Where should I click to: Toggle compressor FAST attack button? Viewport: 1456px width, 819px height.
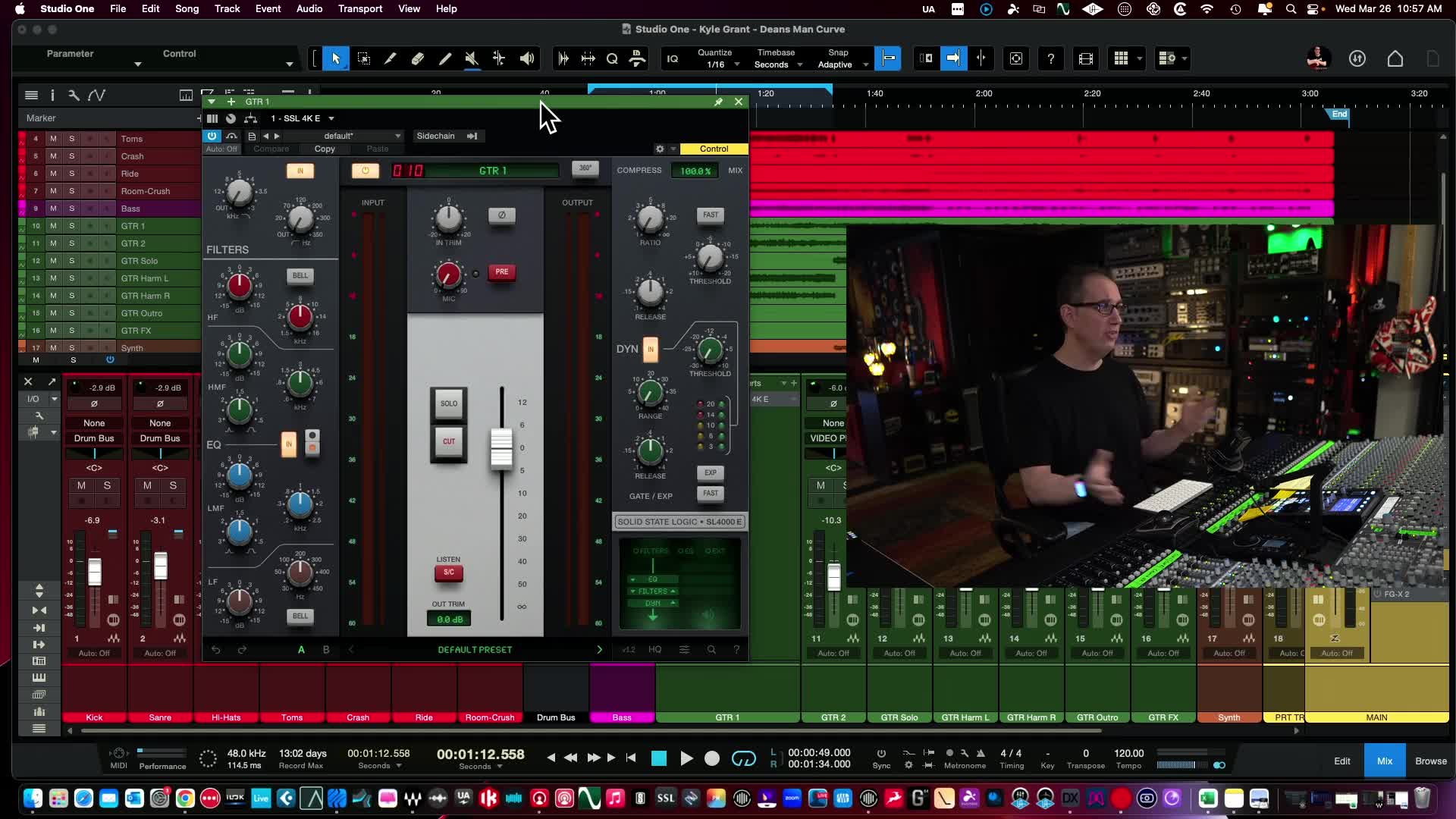tap(711, 215)
